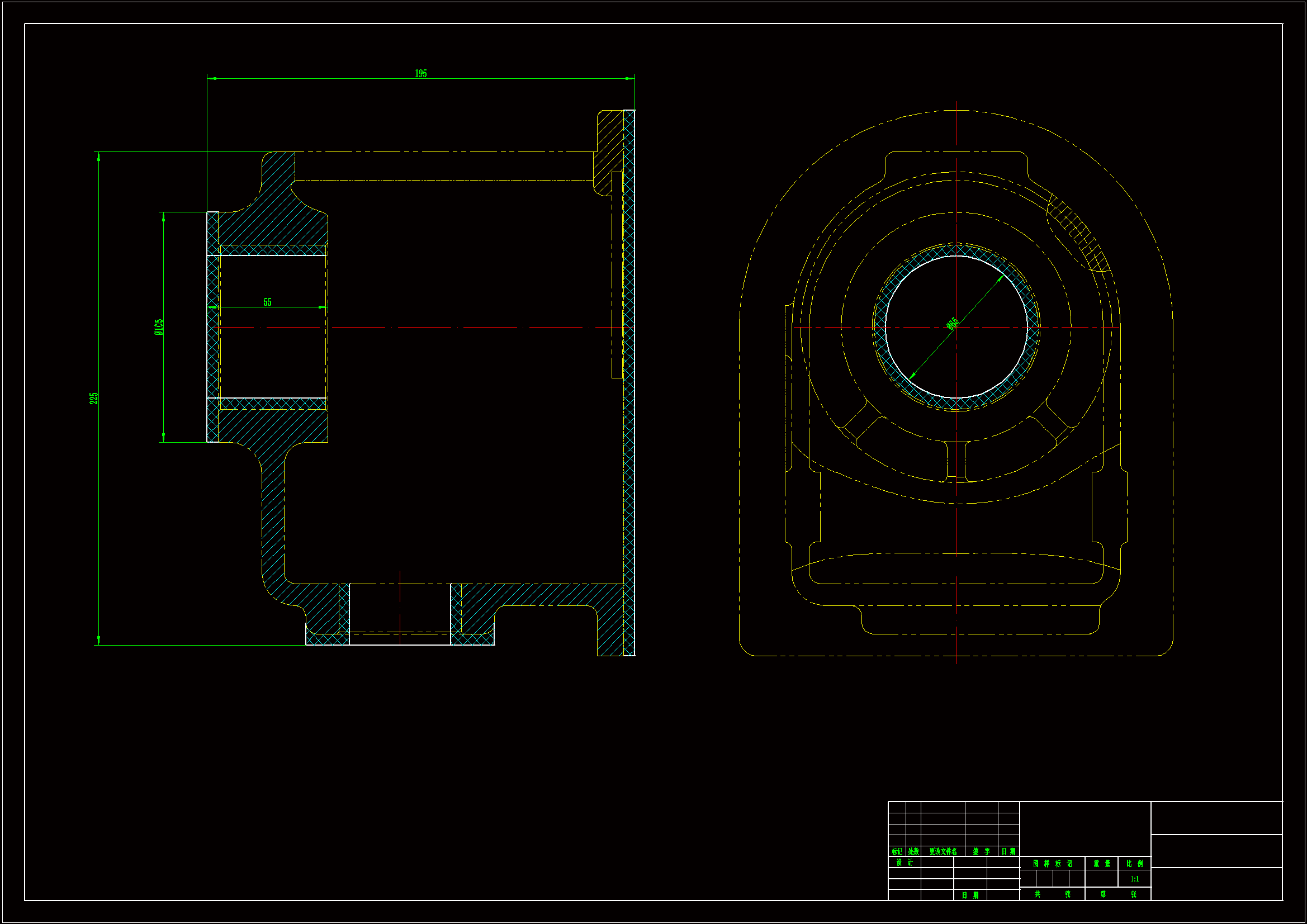Select the 更改文件名 header cell
Viewport: 1307px width, 924px height.
(x=943, y=852)
